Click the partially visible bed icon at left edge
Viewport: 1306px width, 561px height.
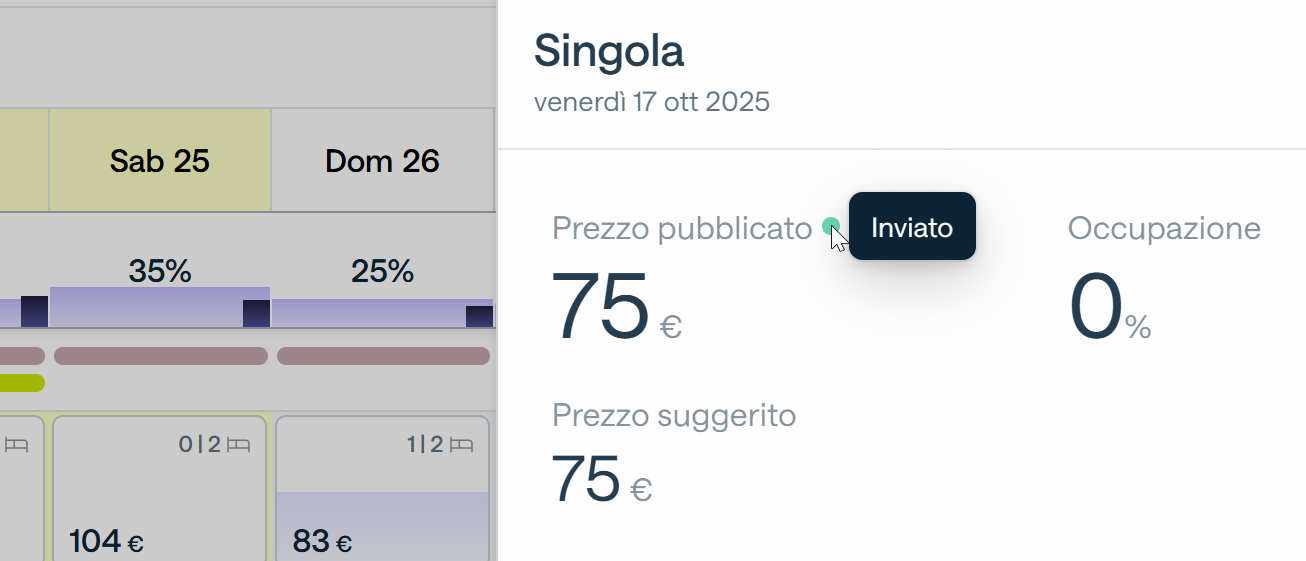(19, 445)
